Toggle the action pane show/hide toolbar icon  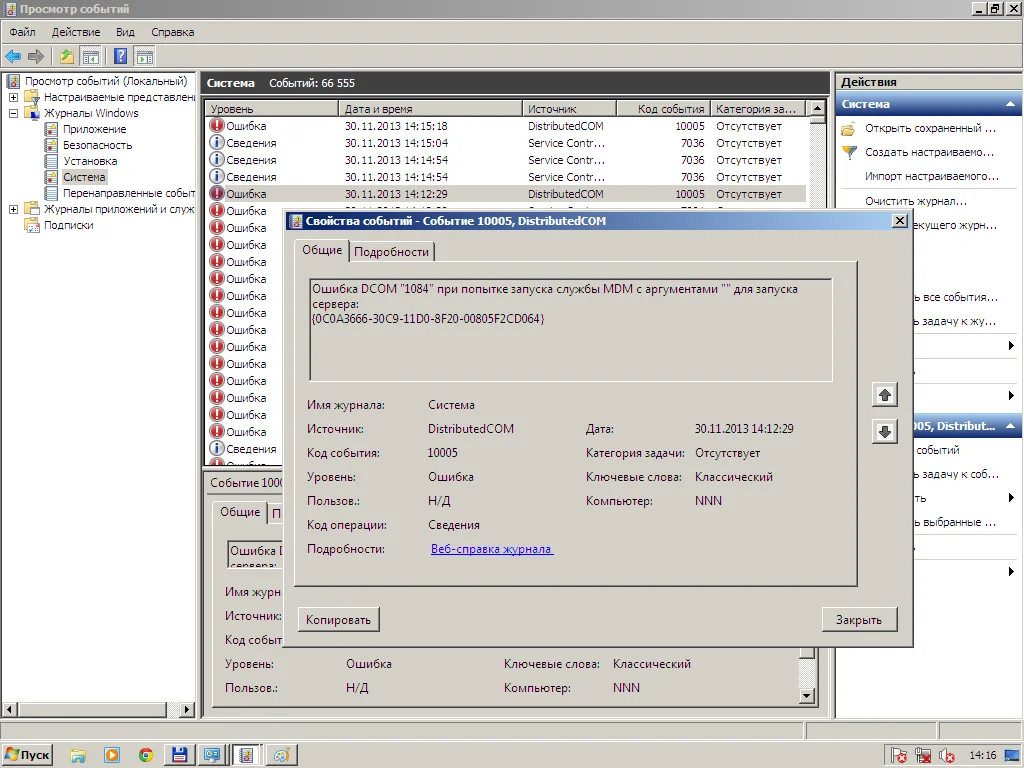tap(145, 56)
